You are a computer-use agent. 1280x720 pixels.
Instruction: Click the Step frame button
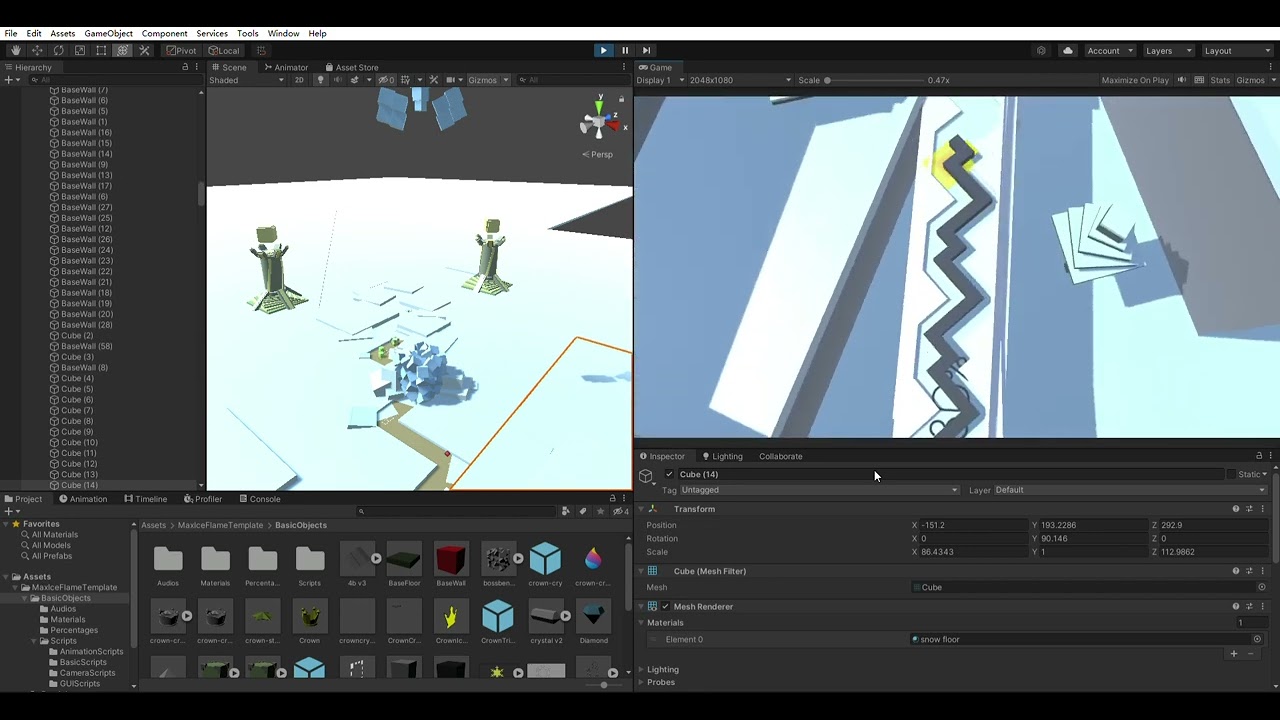point(646,50)
